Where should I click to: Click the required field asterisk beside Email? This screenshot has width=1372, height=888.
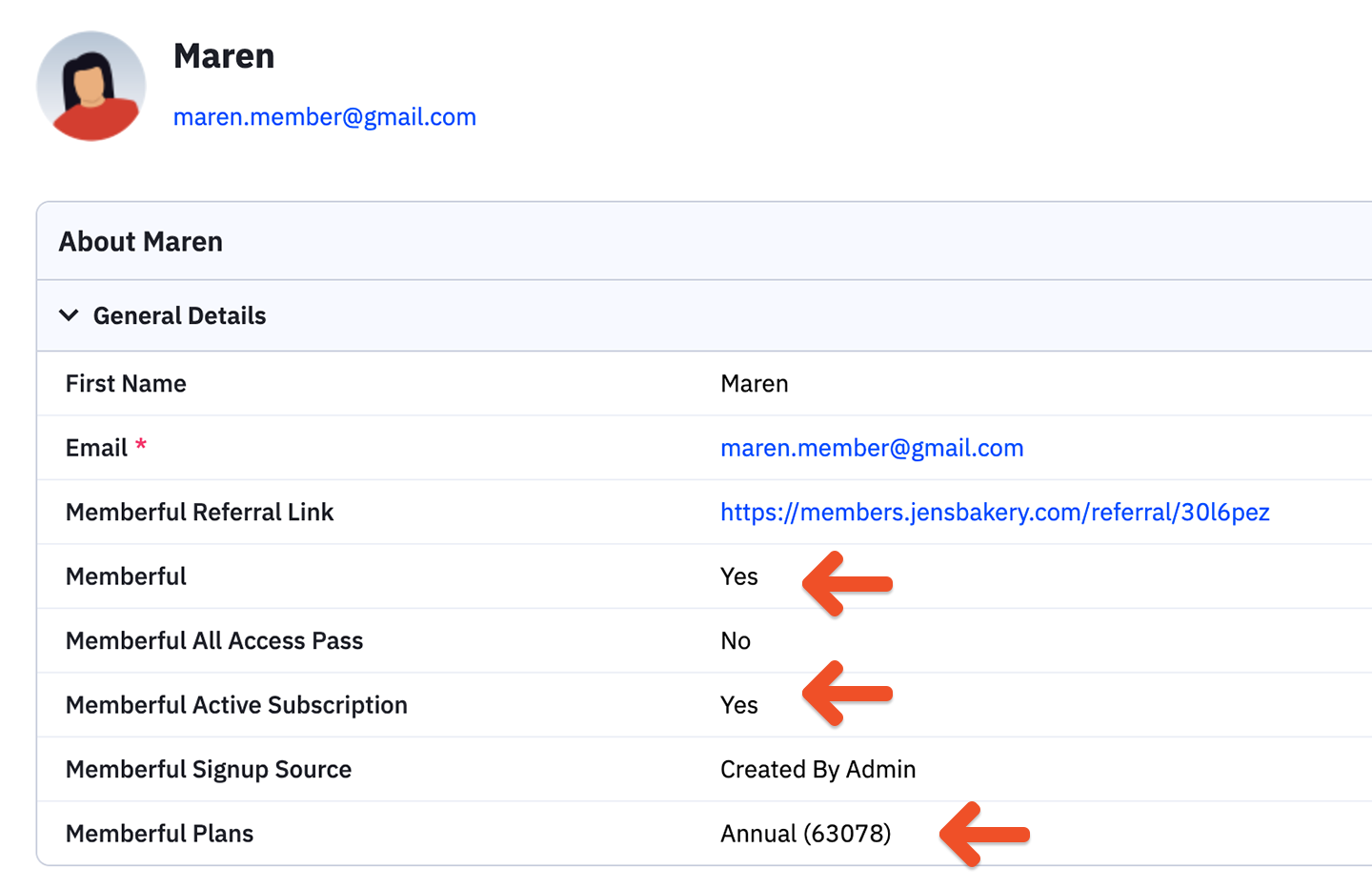click(140, 445)
